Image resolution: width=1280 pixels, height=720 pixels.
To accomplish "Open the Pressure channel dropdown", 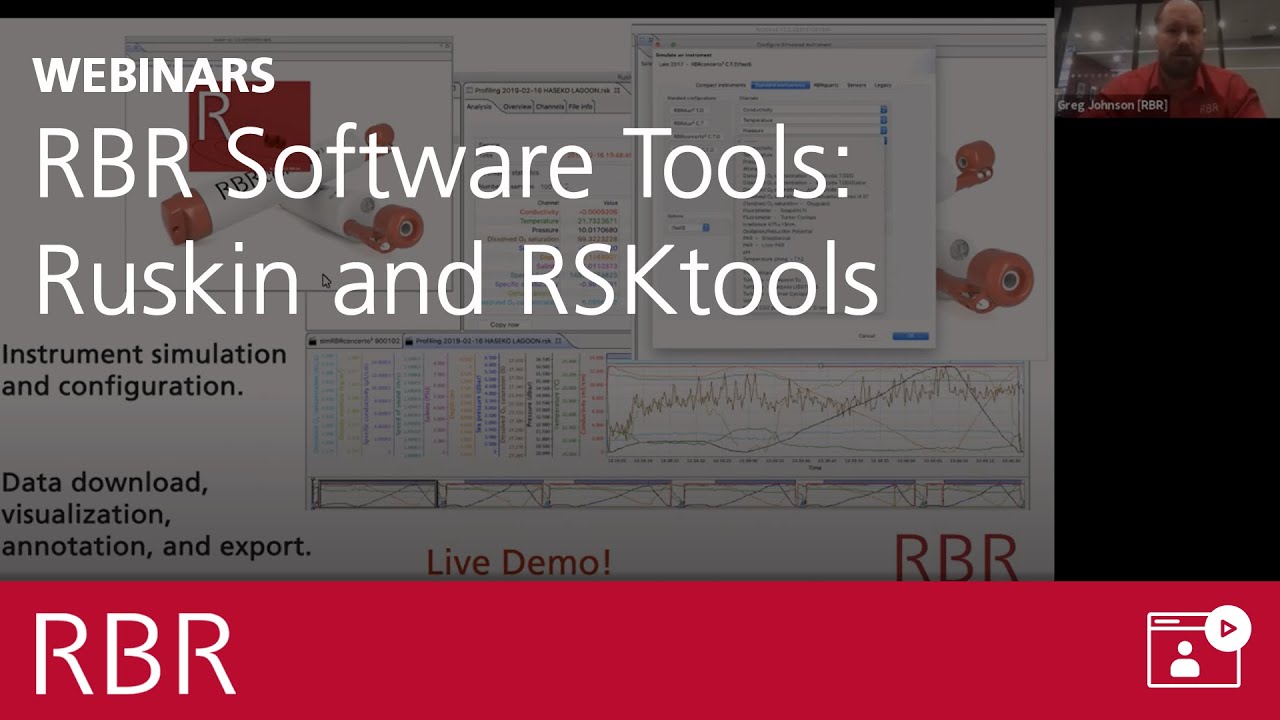I will tap(813, 130).
